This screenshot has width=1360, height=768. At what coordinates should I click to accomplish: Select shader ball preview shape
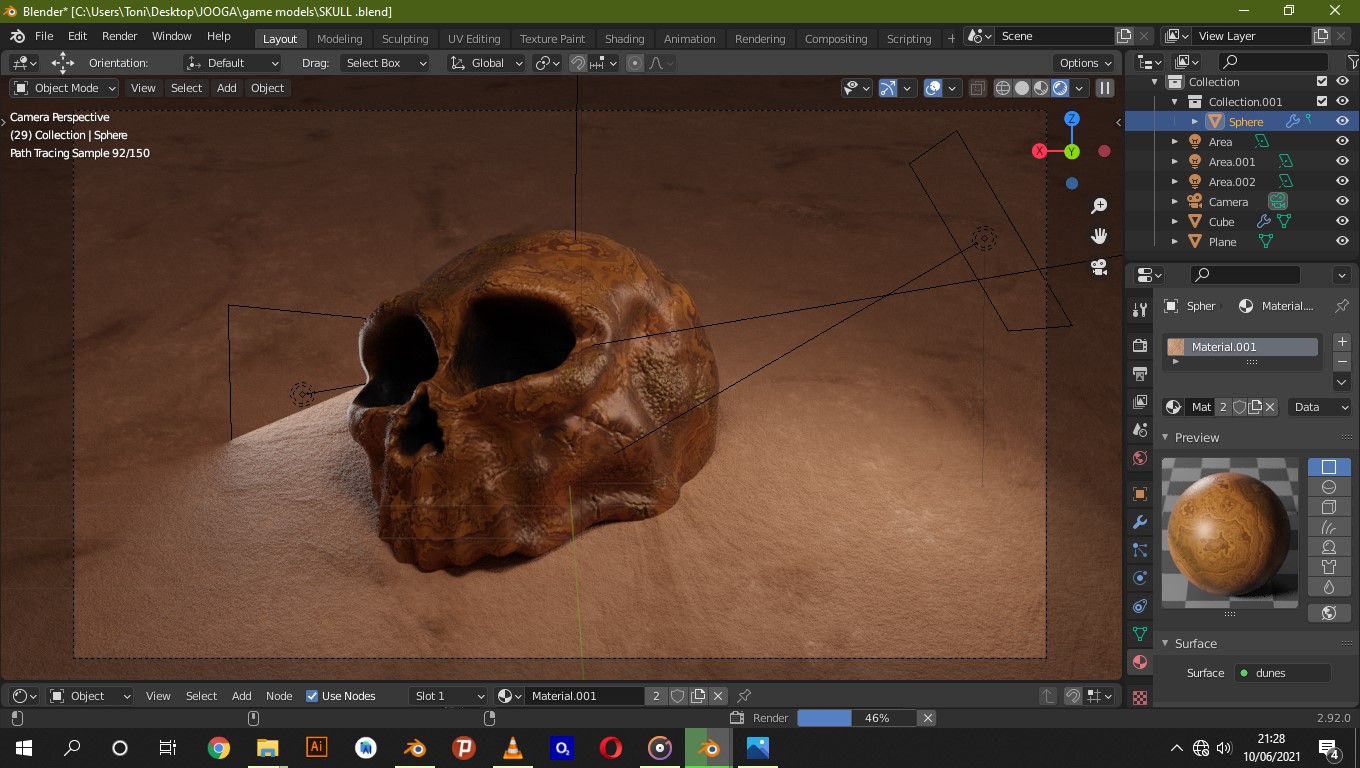(1329, 547)
